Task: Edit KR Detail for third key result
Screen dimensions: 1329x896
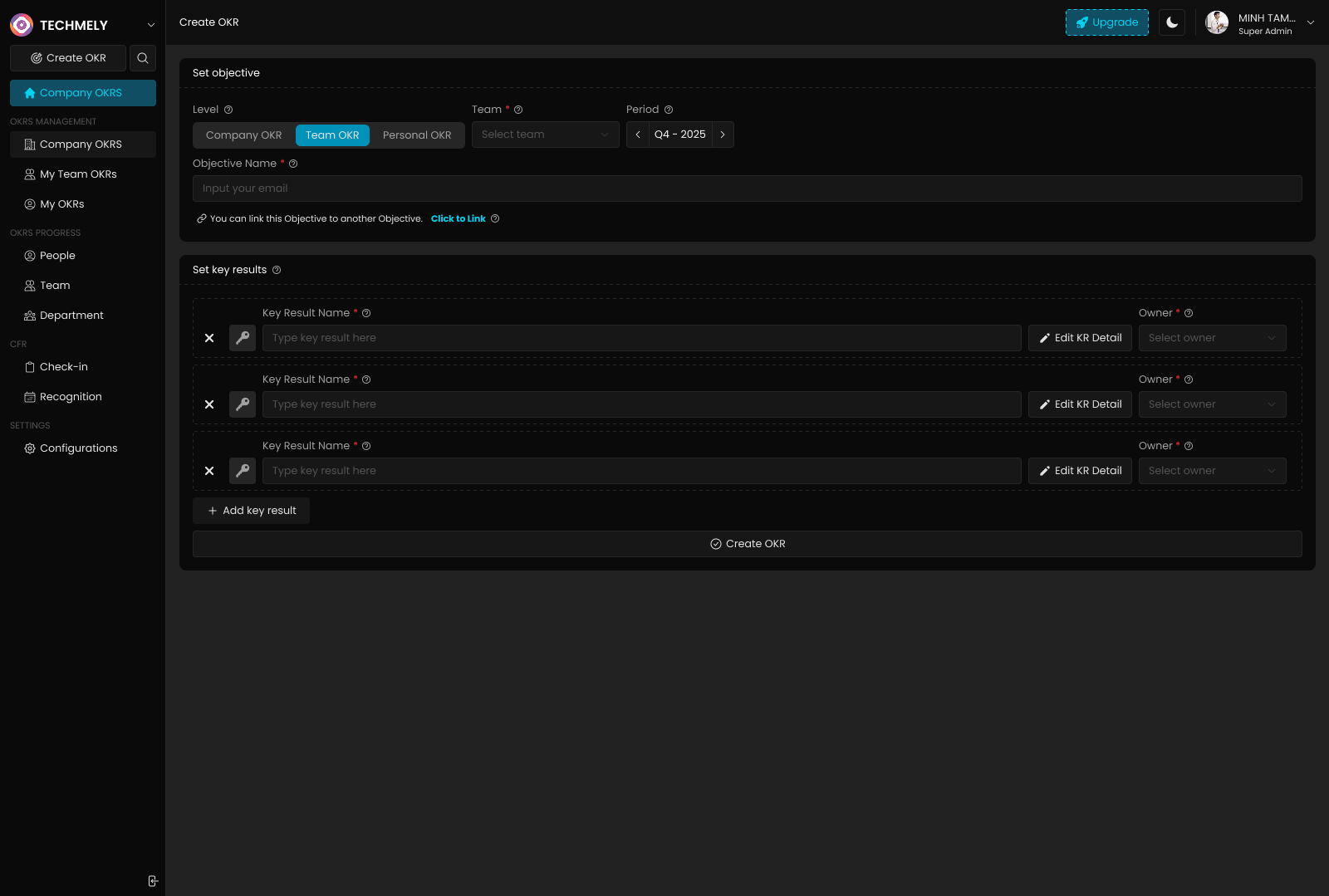Action: 1080,471
